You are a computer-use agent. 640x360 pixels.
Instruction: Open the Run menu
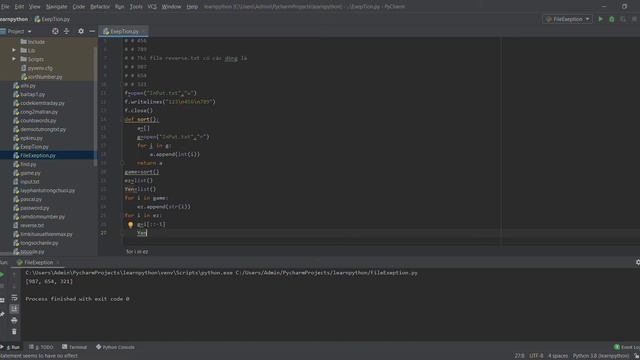(119, 7)
